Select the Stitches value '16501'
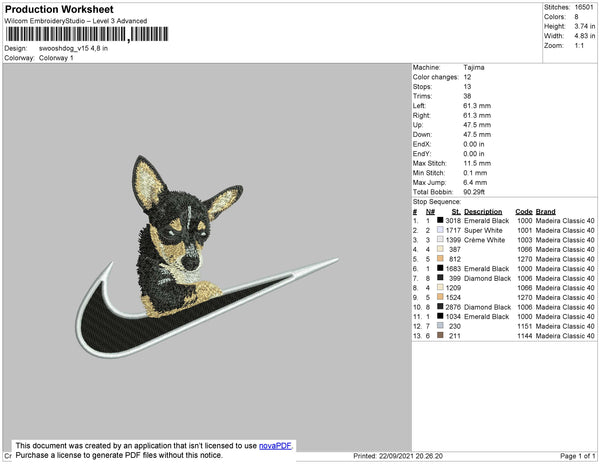Image resolution: width=600 pixels, height=464 pixels. pyautogui.click(x=584, y=7)
